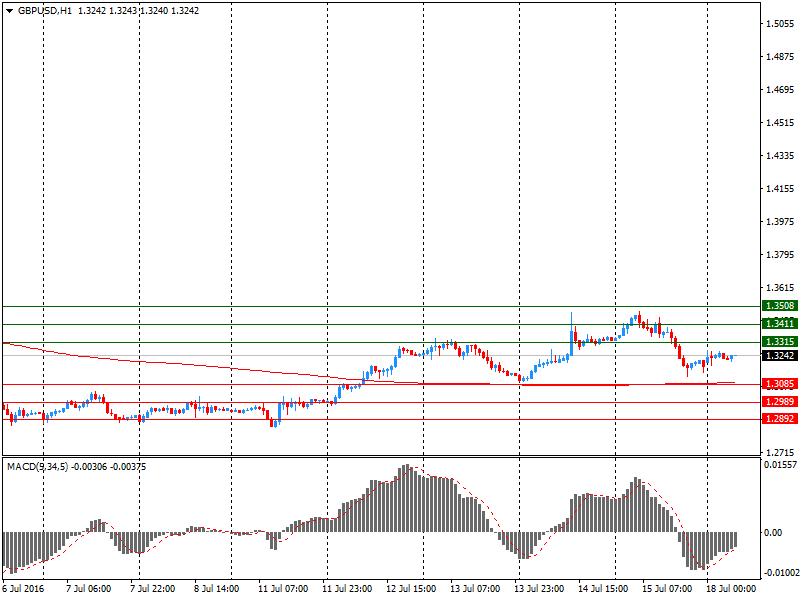Select the 11 Jul 23:00 time axis label
This screenshot has height=600, width=800.
pos(347,589)
